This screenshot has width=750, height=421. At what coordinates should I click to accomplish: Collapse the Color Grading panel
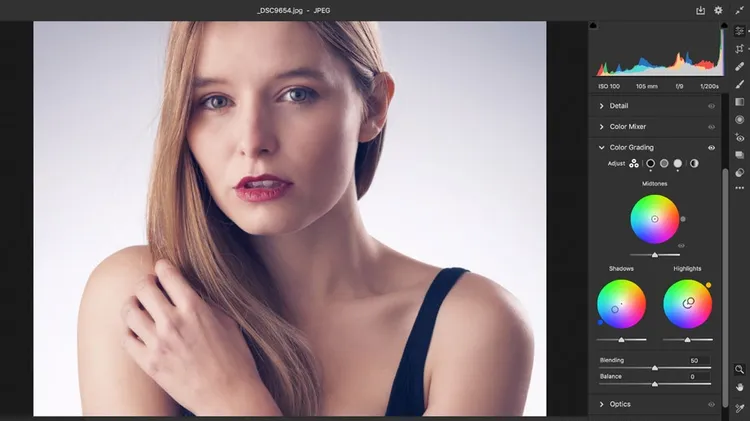click(x=601, y=148)
